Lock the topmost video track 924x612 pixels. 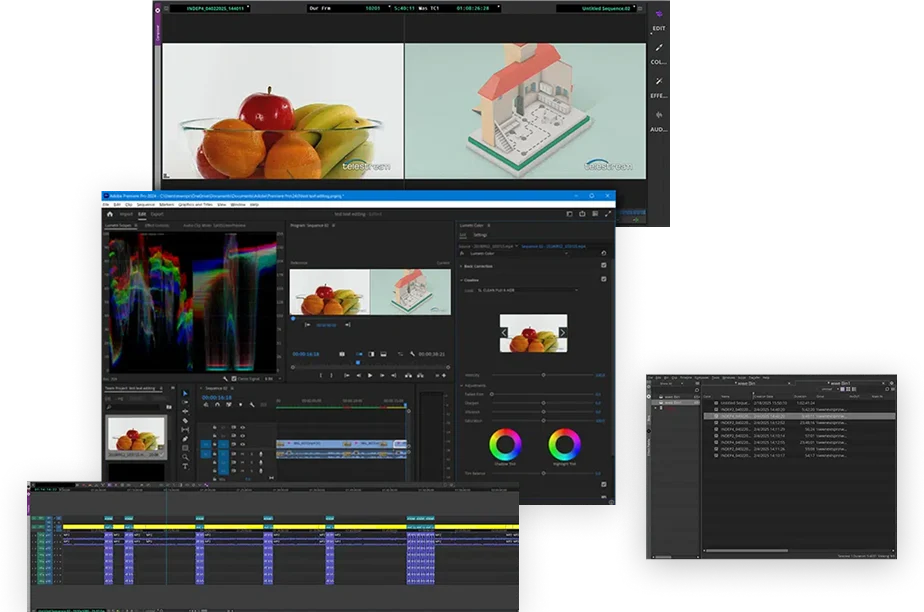[214, 428]
